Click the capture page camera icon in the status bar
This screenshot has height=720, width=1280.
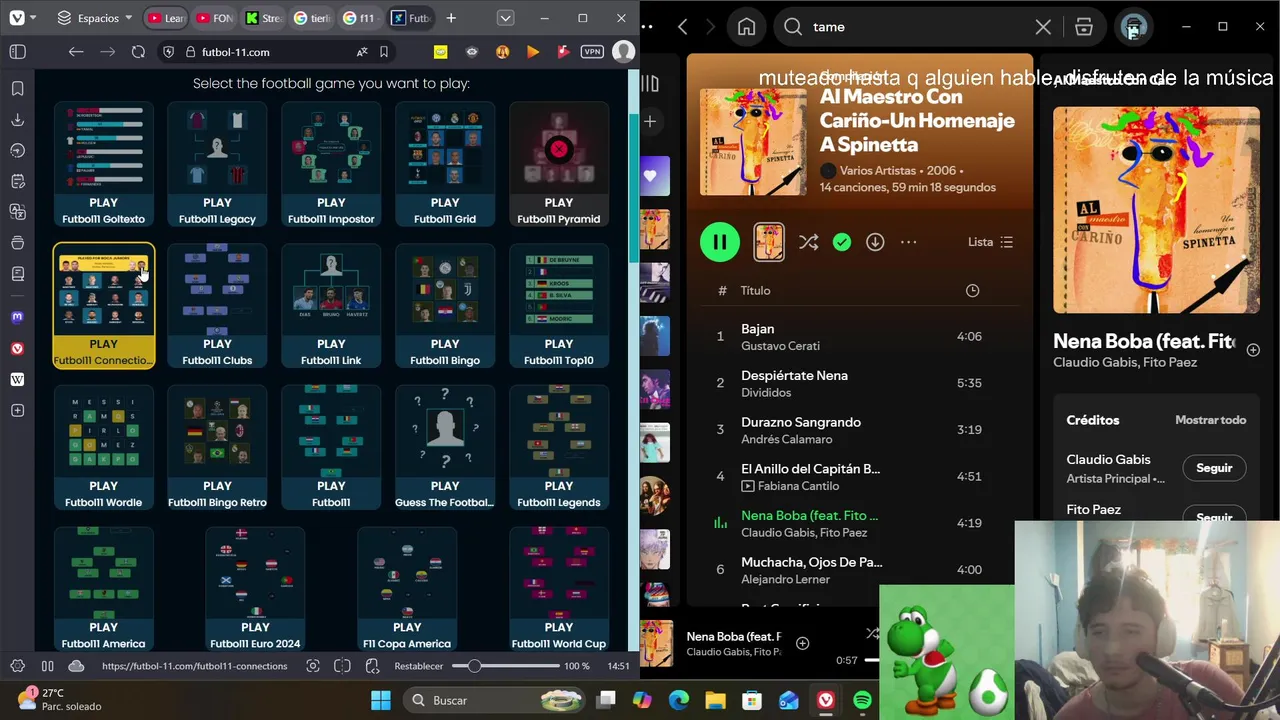(x=313, y=666)
